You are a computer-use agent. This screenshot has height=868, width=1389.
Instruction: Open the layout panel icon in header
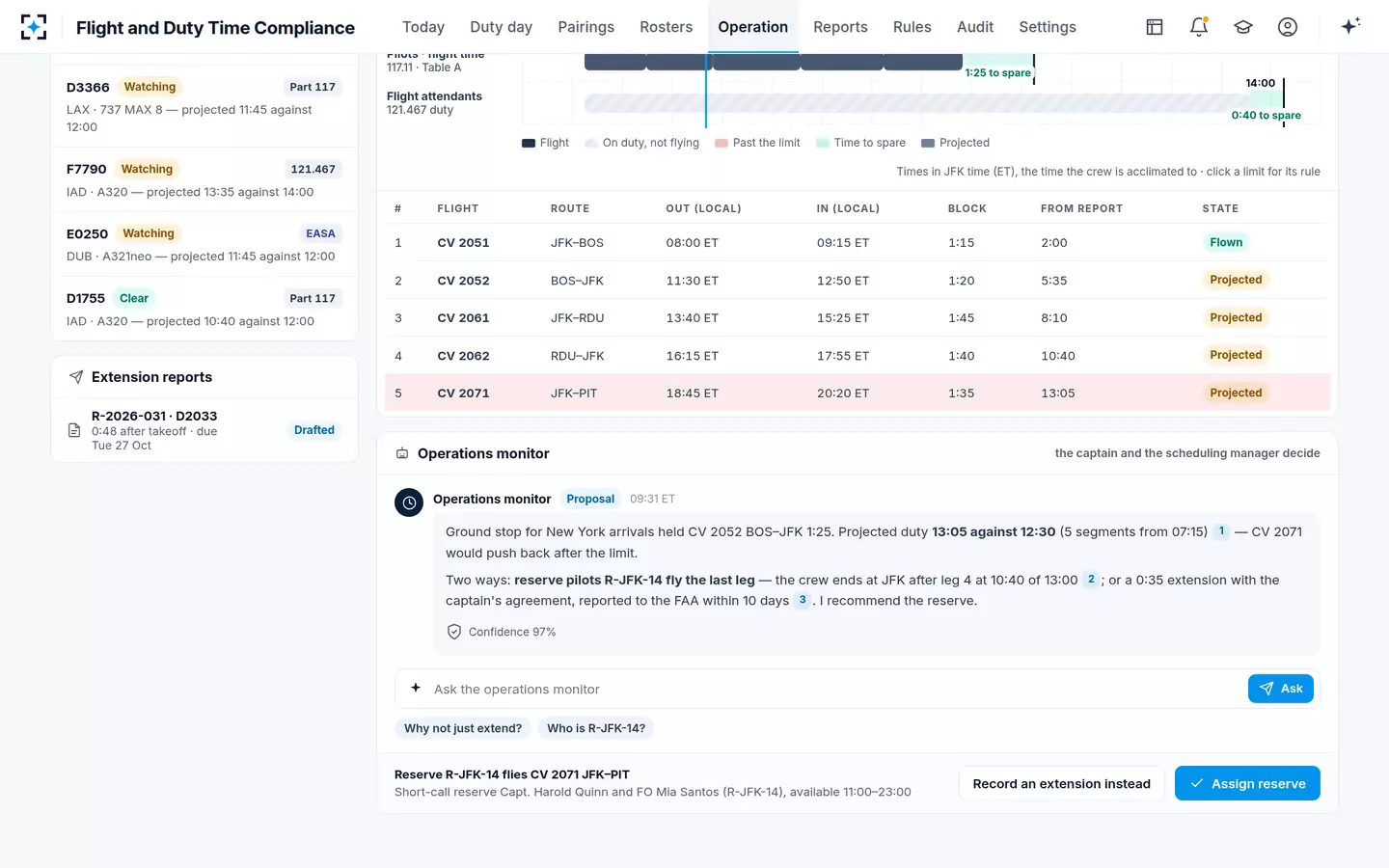click(x=1155, y=27)
